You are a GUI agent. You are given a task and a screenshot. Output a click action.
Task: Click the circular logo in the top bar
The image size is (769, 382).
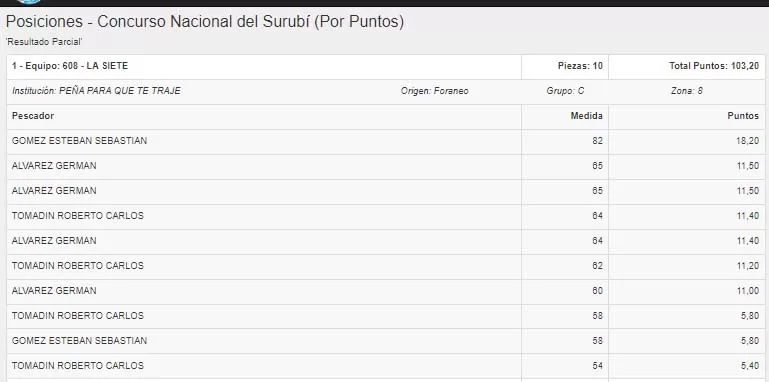click(28, 1)
